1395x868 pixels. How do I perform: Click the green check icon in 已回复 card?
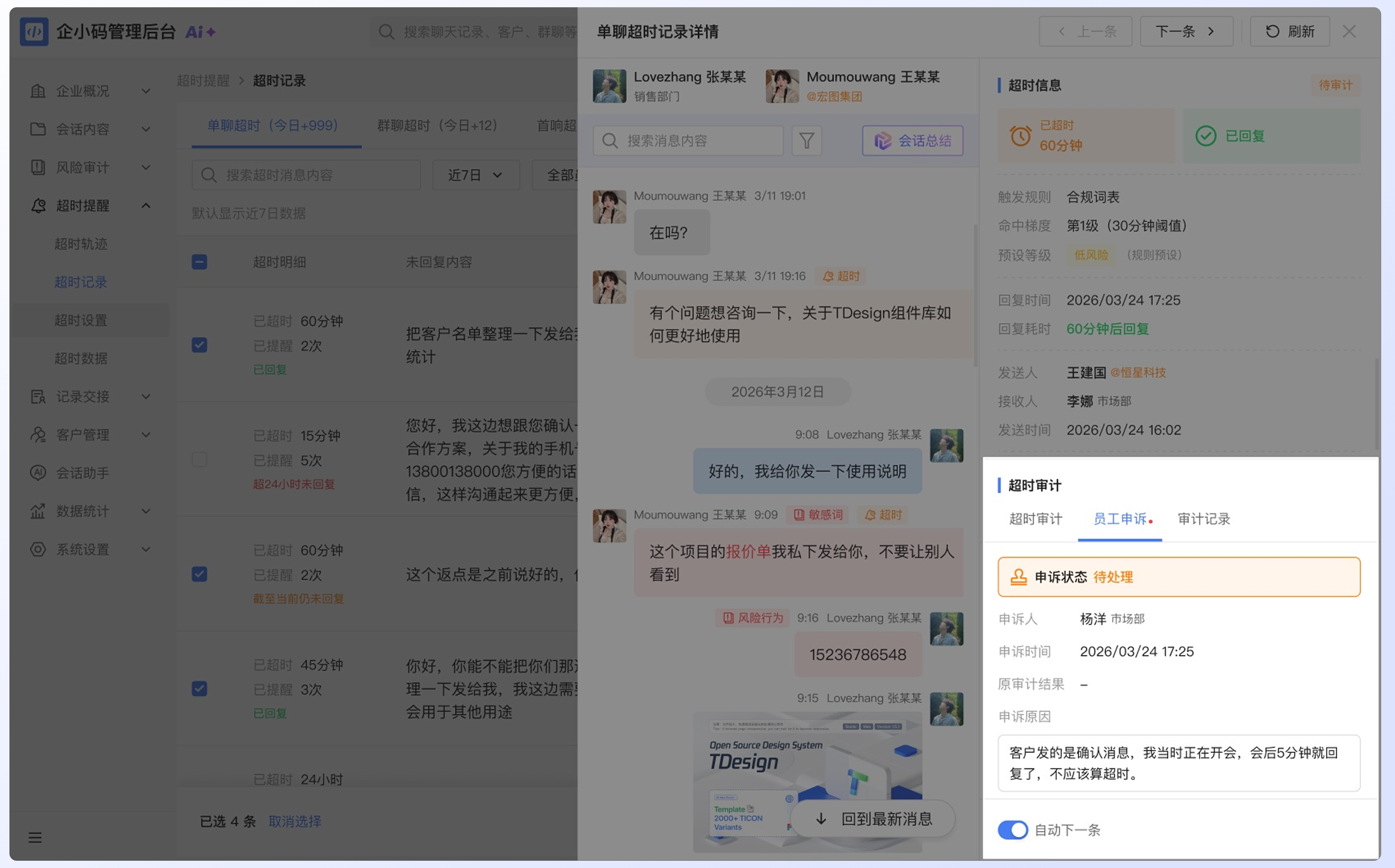pos(1206,136)
